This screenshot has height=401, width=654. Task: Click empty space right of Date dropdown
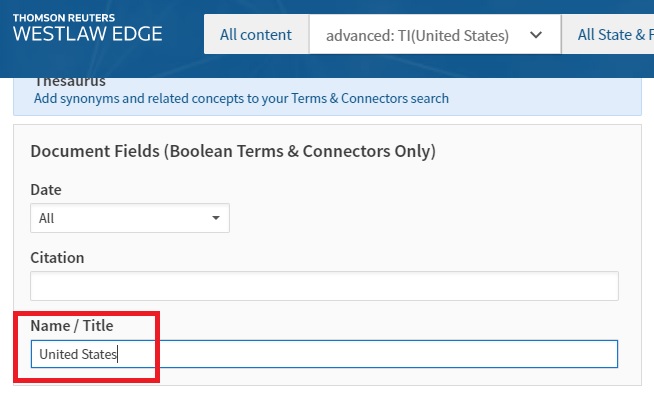click(420, 217)
